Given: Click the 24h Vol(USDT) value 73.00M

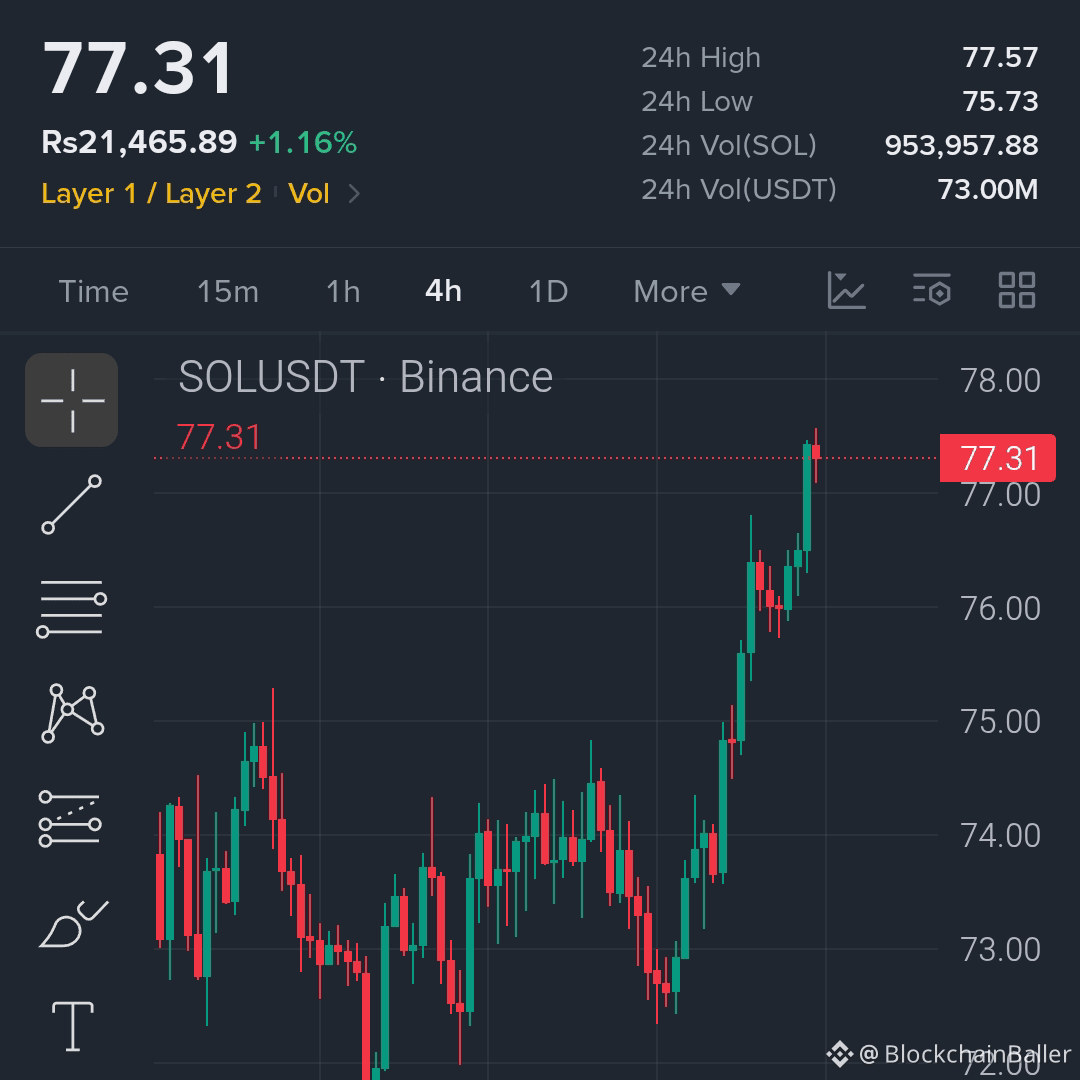Looking at the screenshot, I should pyautogui.click(x=988, y=189).
